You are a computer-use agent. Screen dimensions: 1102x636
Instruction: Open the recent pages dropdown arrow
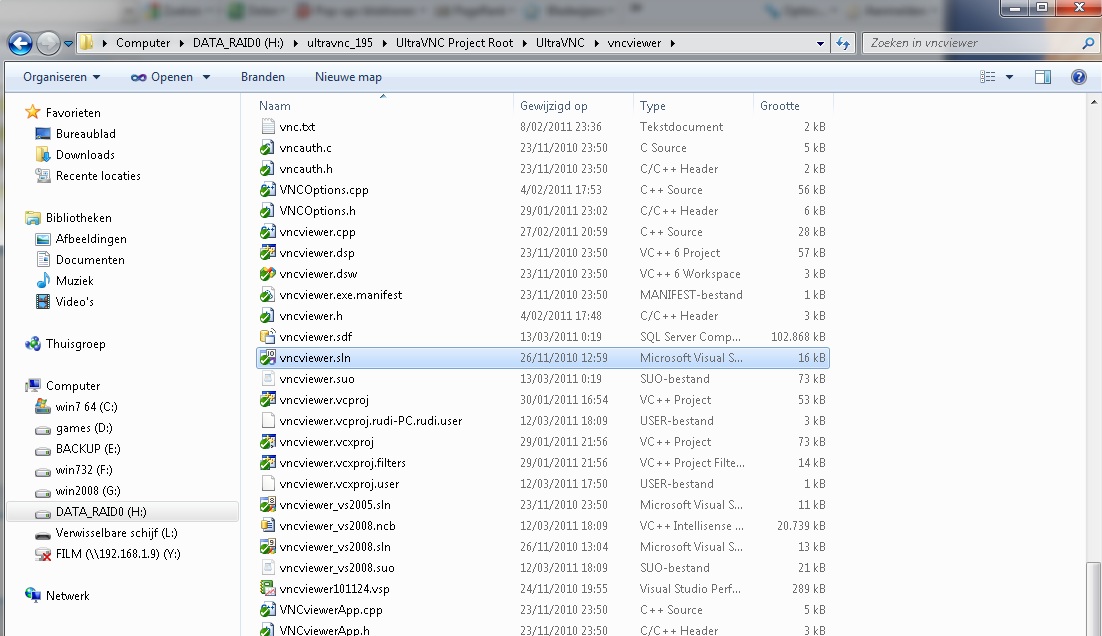(x=68, y=44)
